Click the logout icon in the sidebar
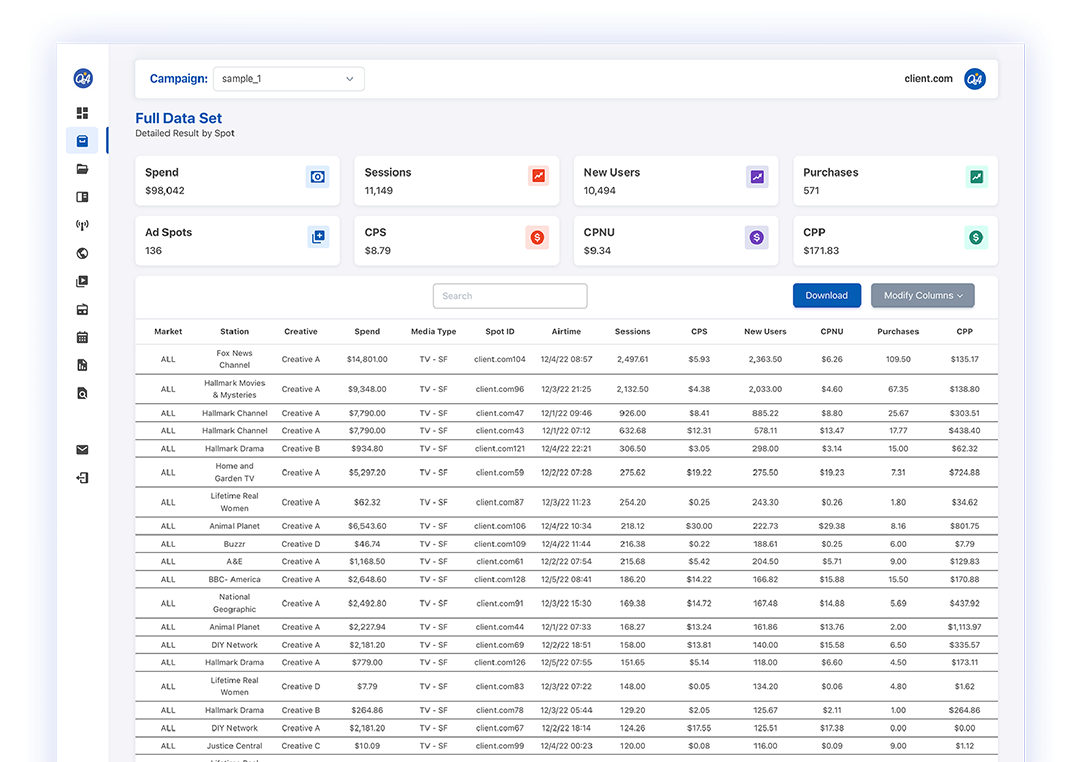The image size is (1080, 762). click(82, 477)
